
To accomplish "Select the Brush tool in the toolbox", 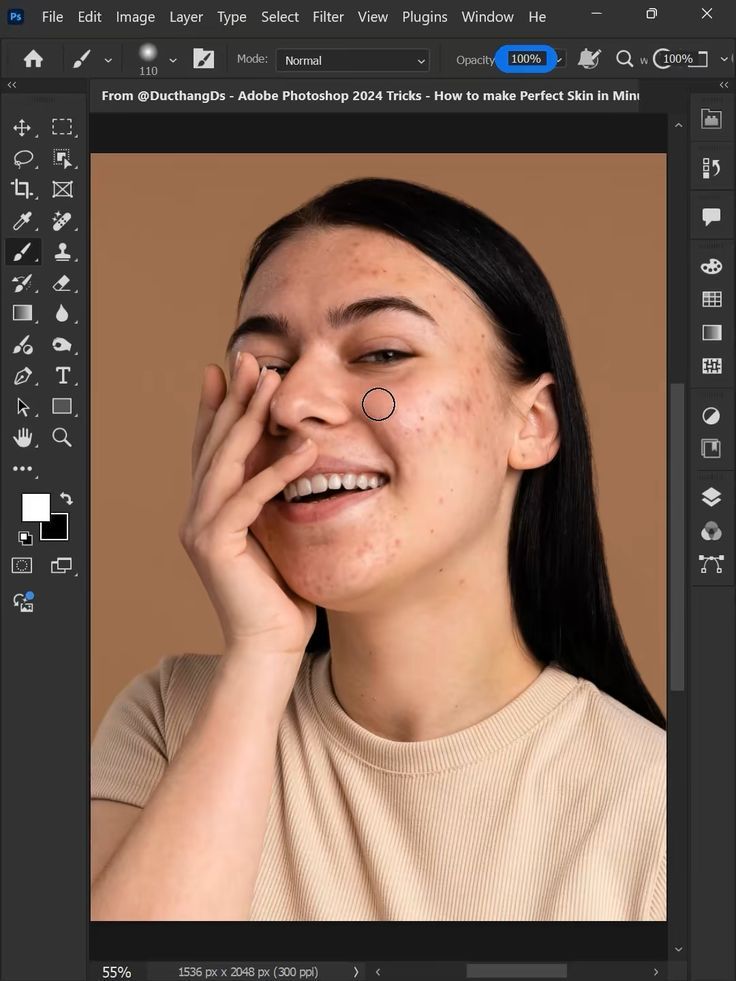I will click(22, 252).
